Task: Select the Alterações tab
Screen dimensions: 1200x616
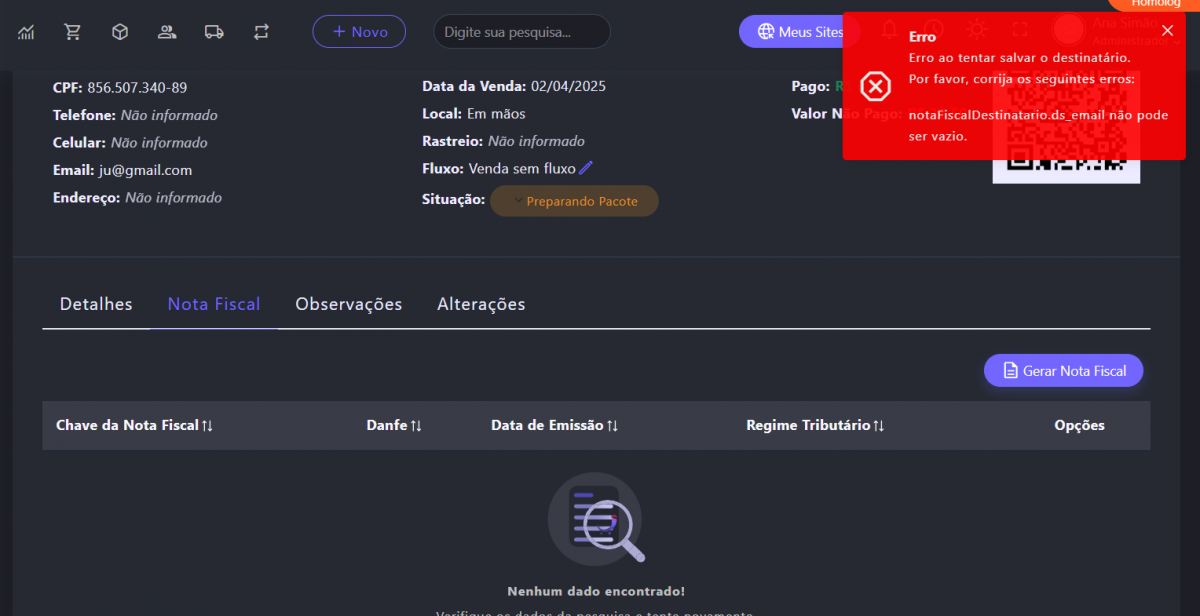Action: [x=481, y=304]
